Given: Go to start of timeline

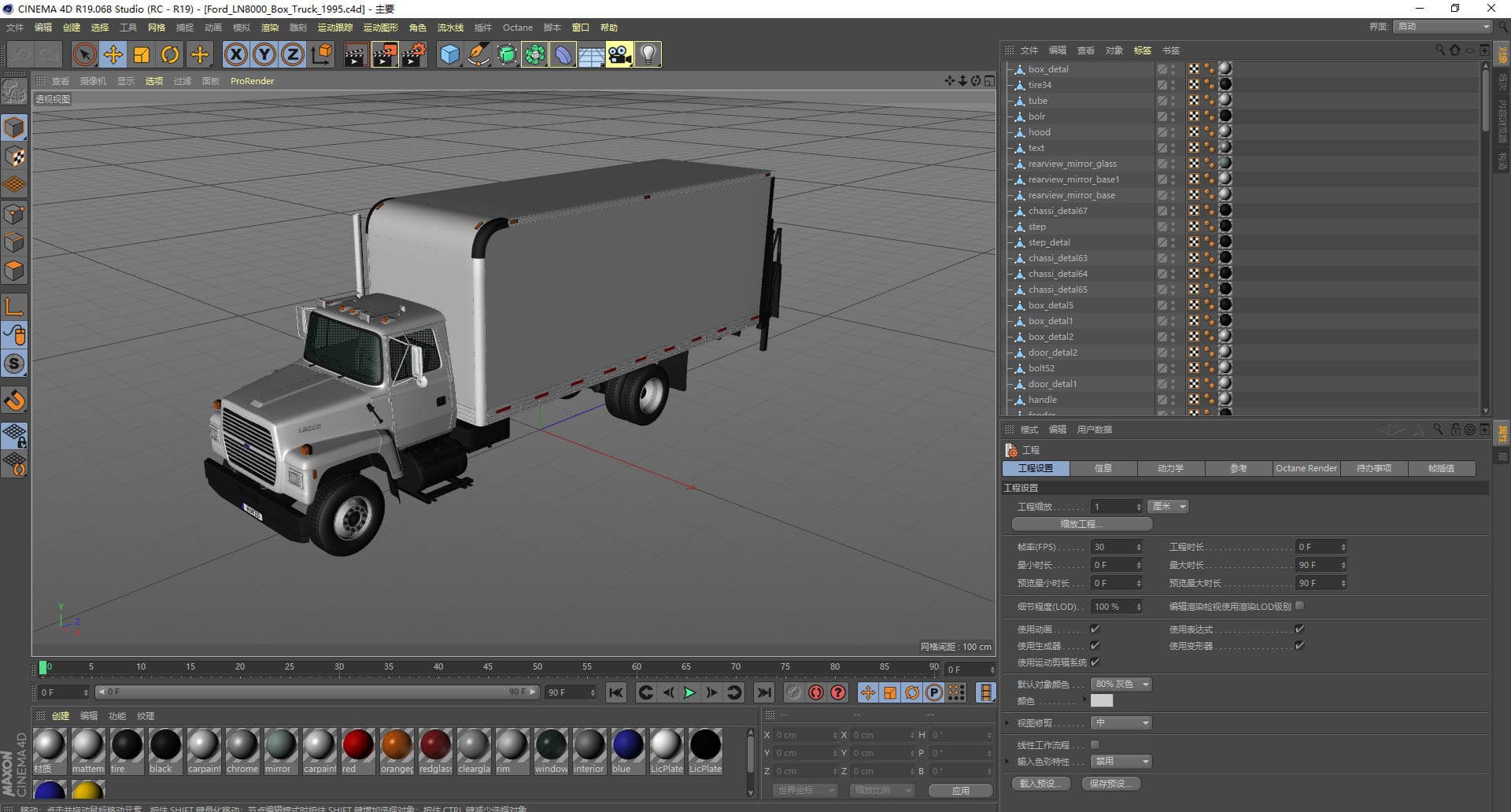Looking at the screenshot, I should click(616, 692).
